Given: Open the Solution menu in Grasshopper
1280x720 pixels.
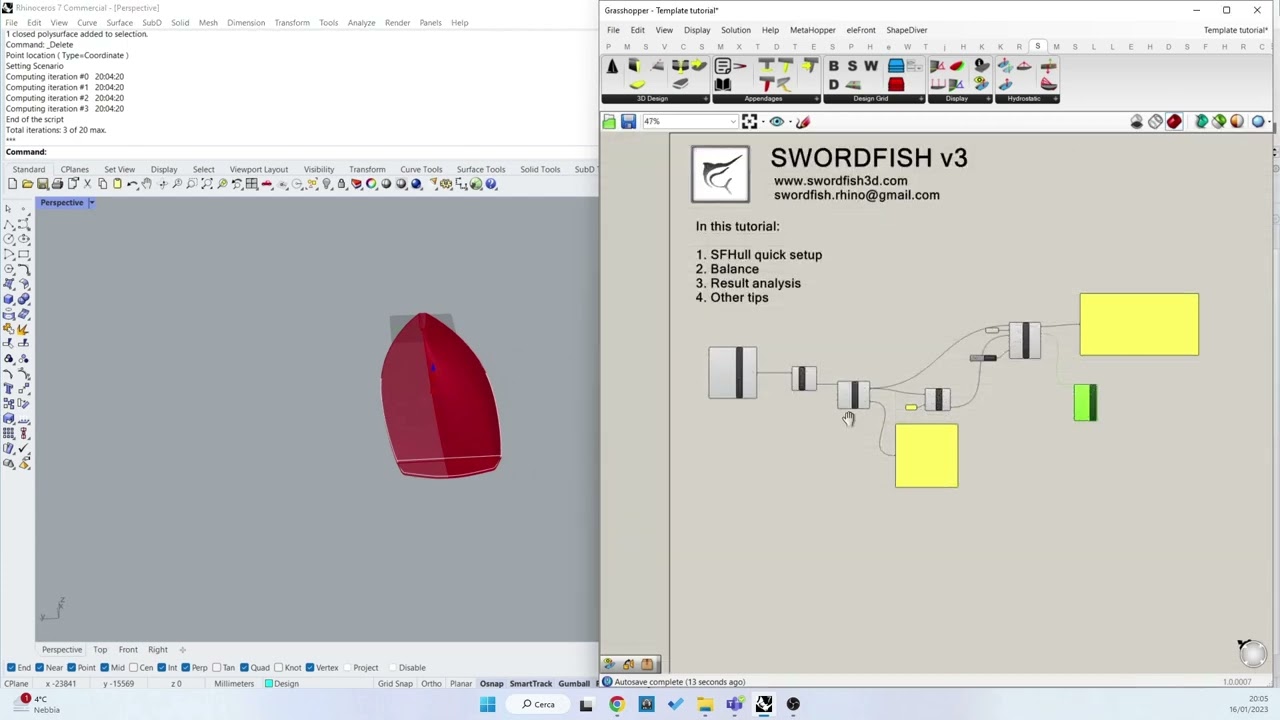Looking at the screenshot, I should tap(735, 30).
